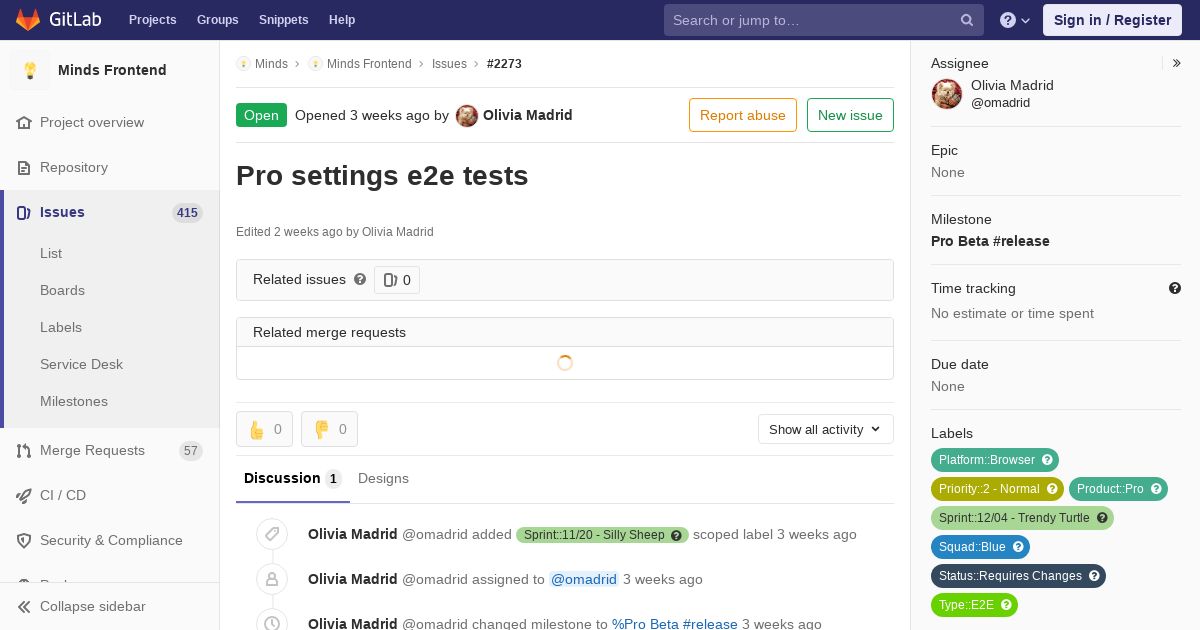Click the assignment user icon in activity feed

(x=272, y=579)
